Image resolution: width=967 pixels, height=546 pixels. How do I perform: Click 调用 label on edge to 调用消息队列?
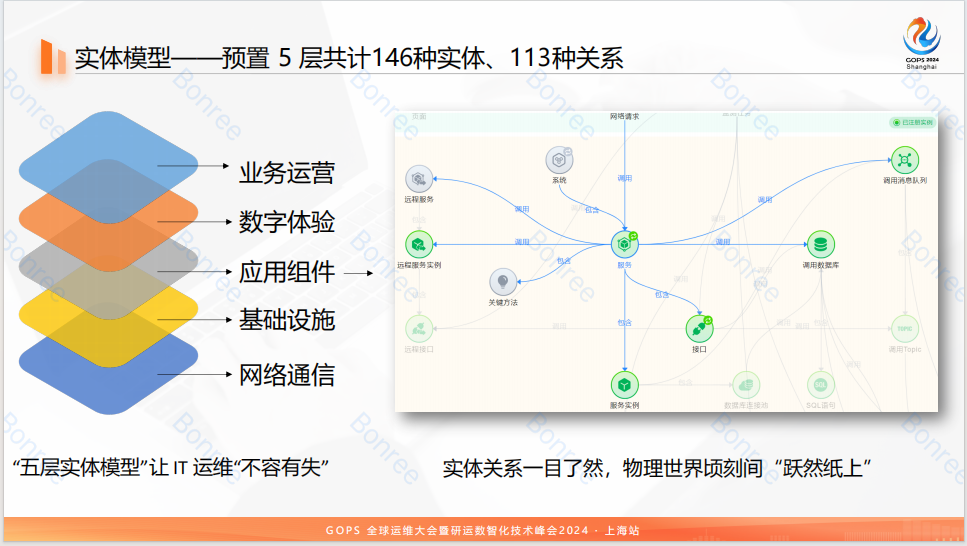(x=765, y=200)
